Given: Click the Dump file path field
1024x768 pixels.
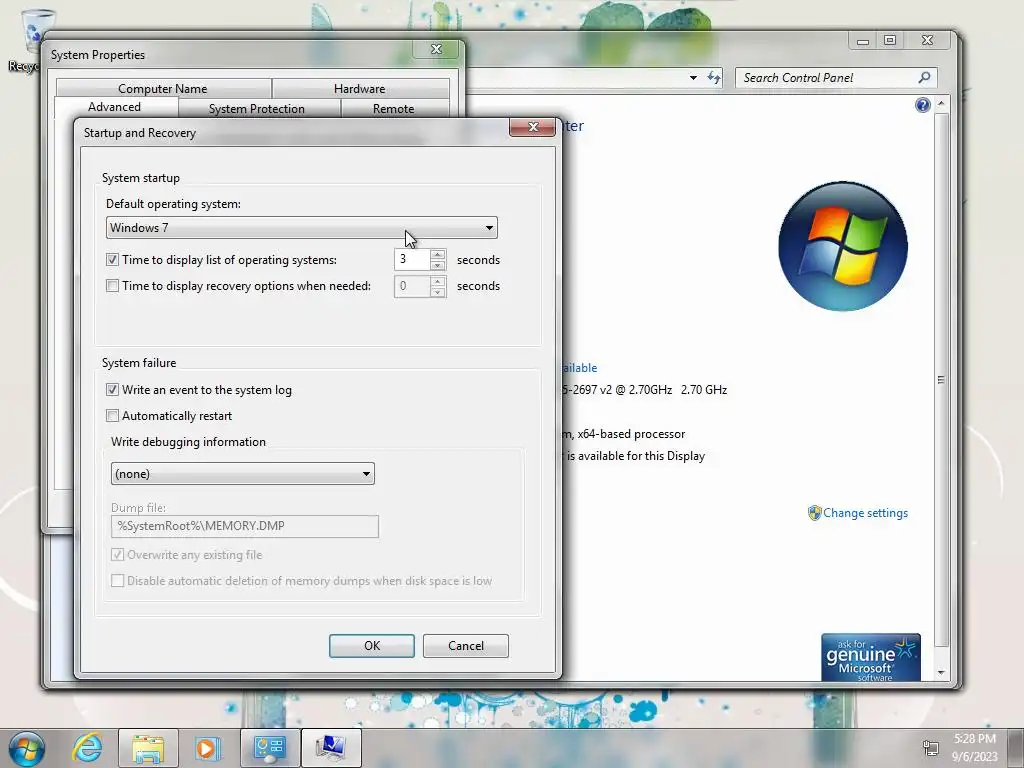Looking at the screenshot, I should pos(245,526).
